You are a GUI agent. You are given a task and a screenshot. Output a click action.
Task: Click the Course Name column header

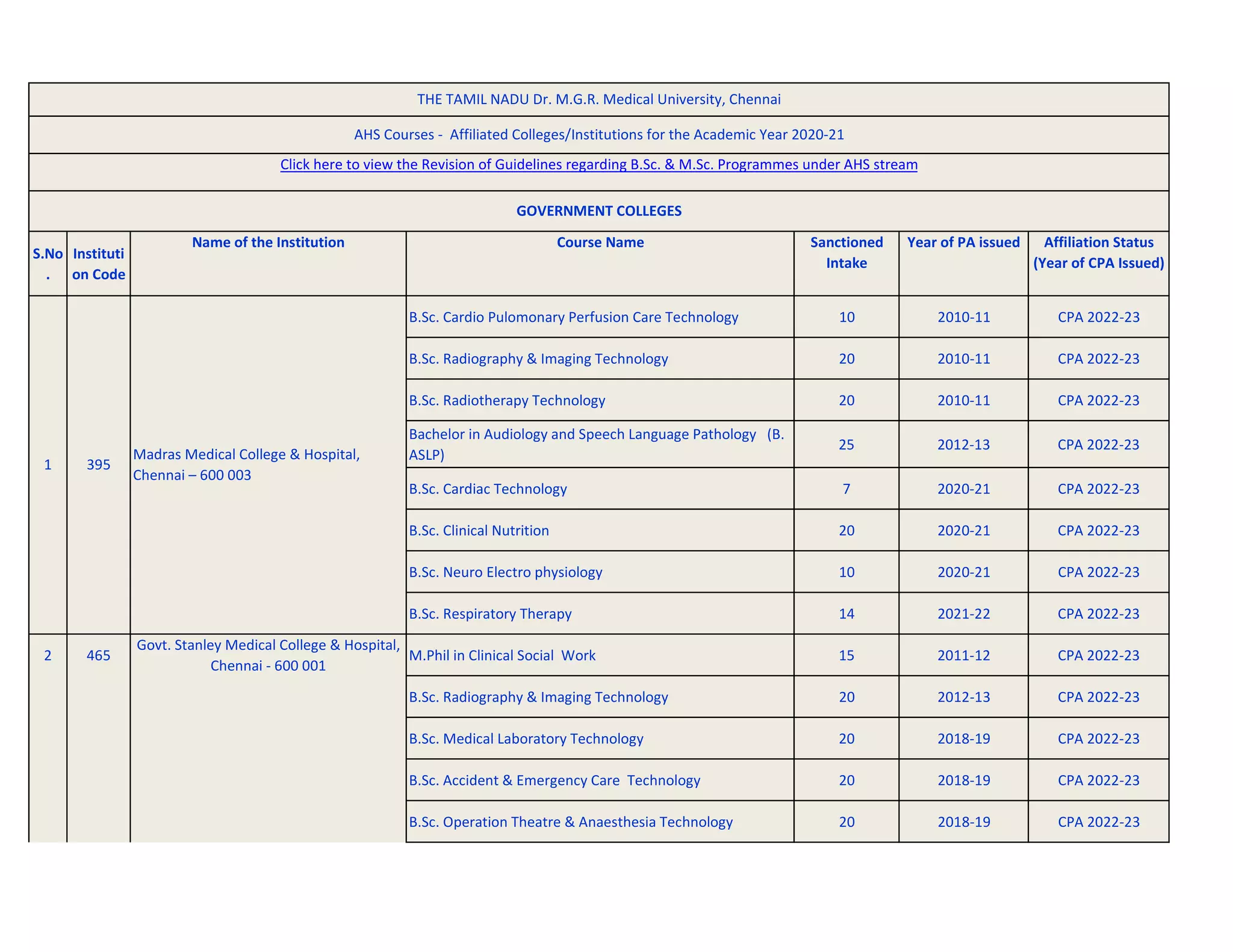tap(600, 243)
